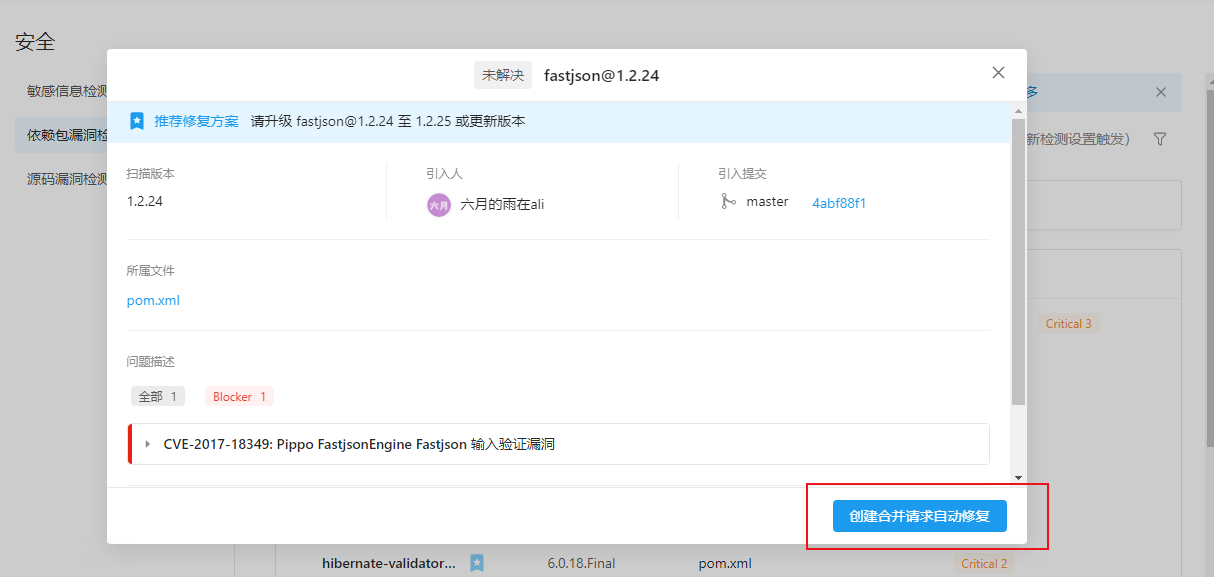Click the scanned version 1.2.24 value
Viewport: 1214px width, 577px height.
(x=145, y=201)
